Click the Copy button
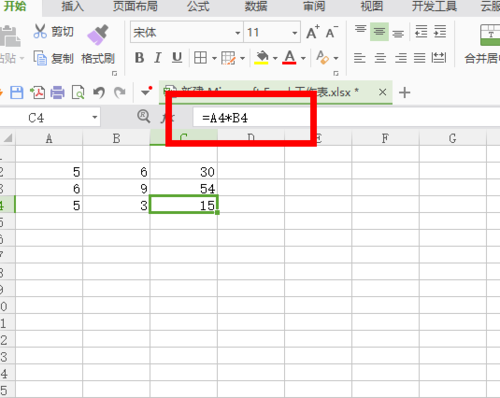500x398 pixels. [x=53, y=58]
